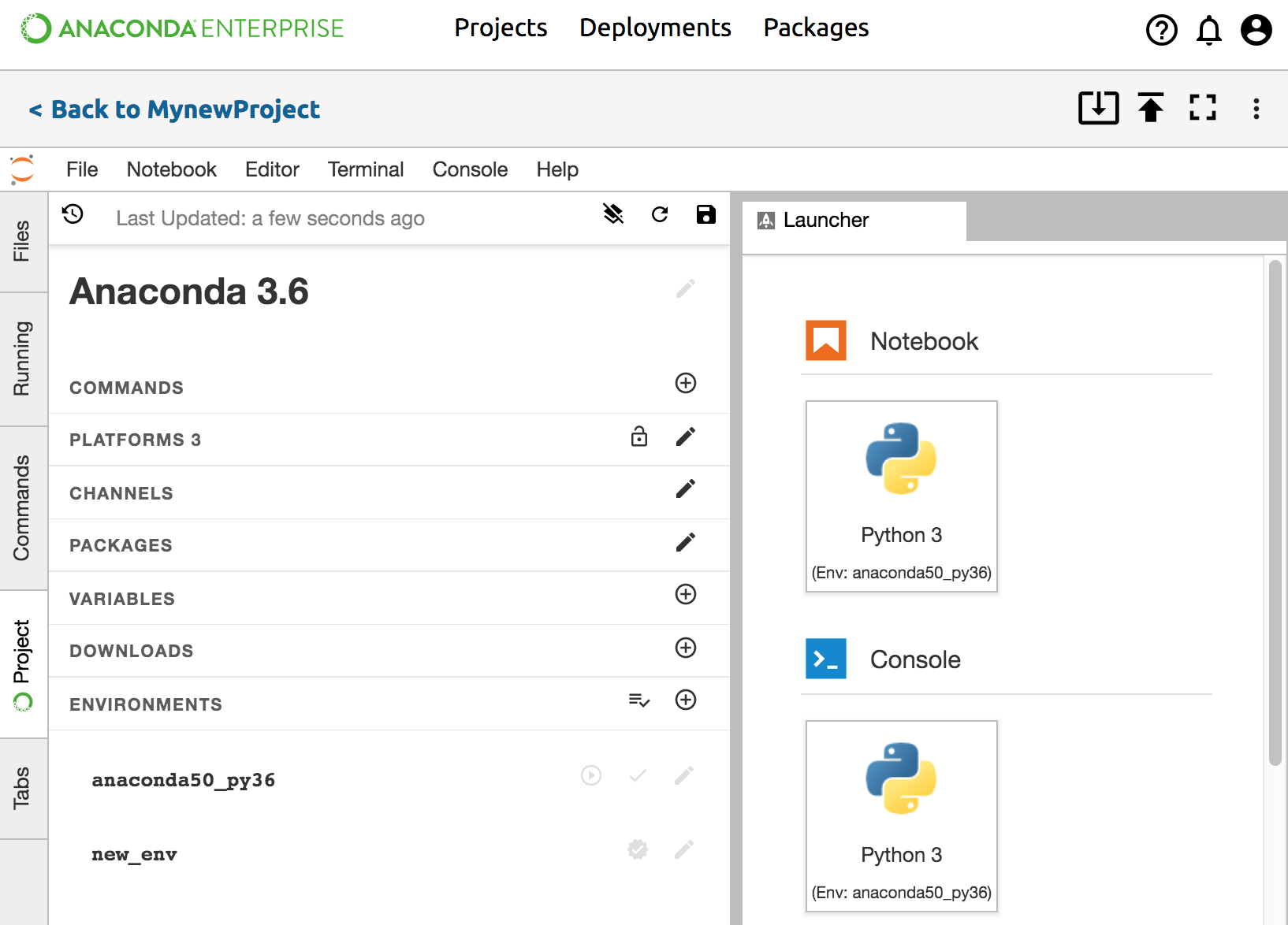Switch to the Running side tab
The width and height of the screenshot is (1288, 925).
[22, 358]
